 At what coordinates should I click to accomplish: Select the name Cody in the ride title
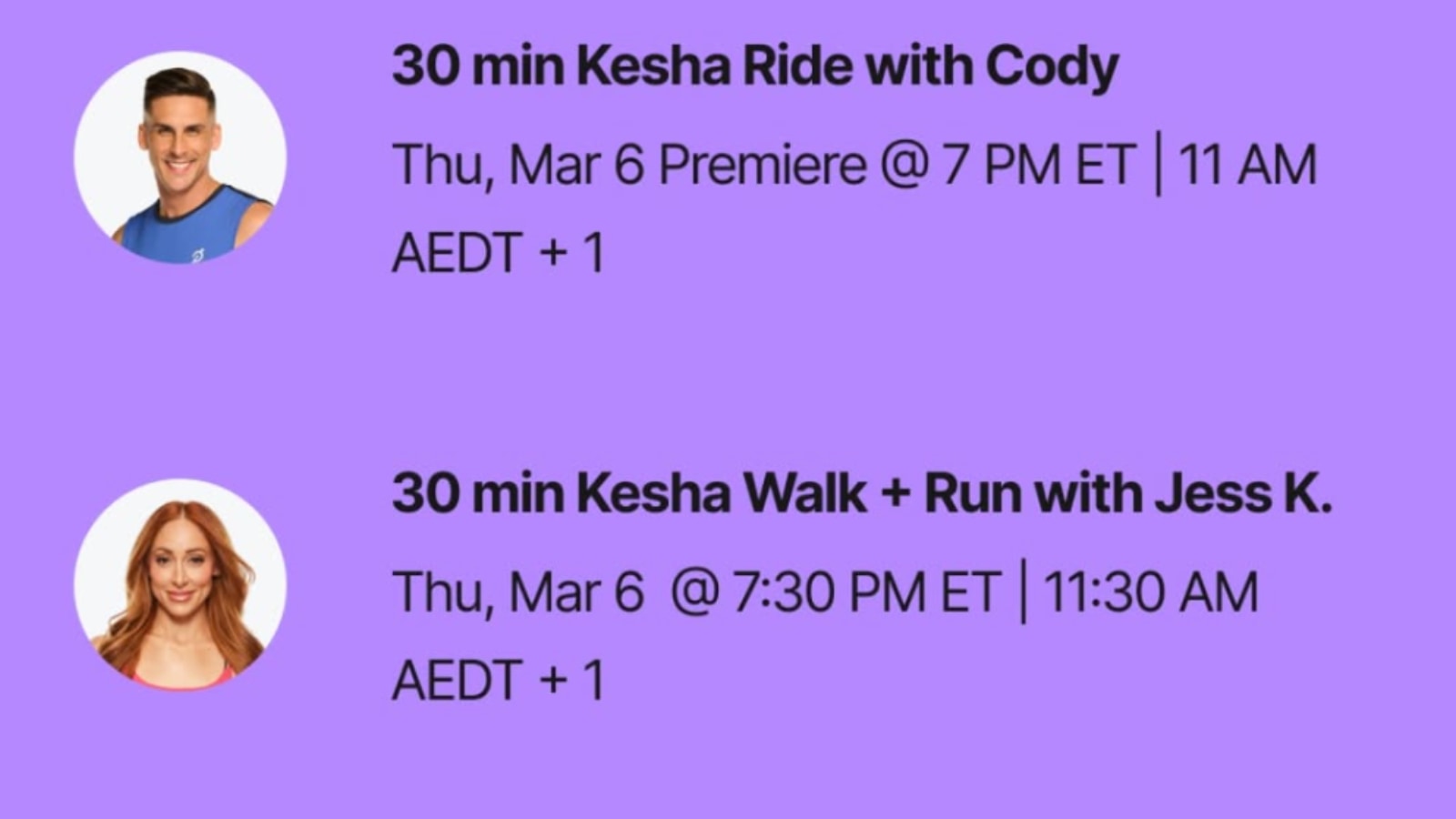(1051, 66)
